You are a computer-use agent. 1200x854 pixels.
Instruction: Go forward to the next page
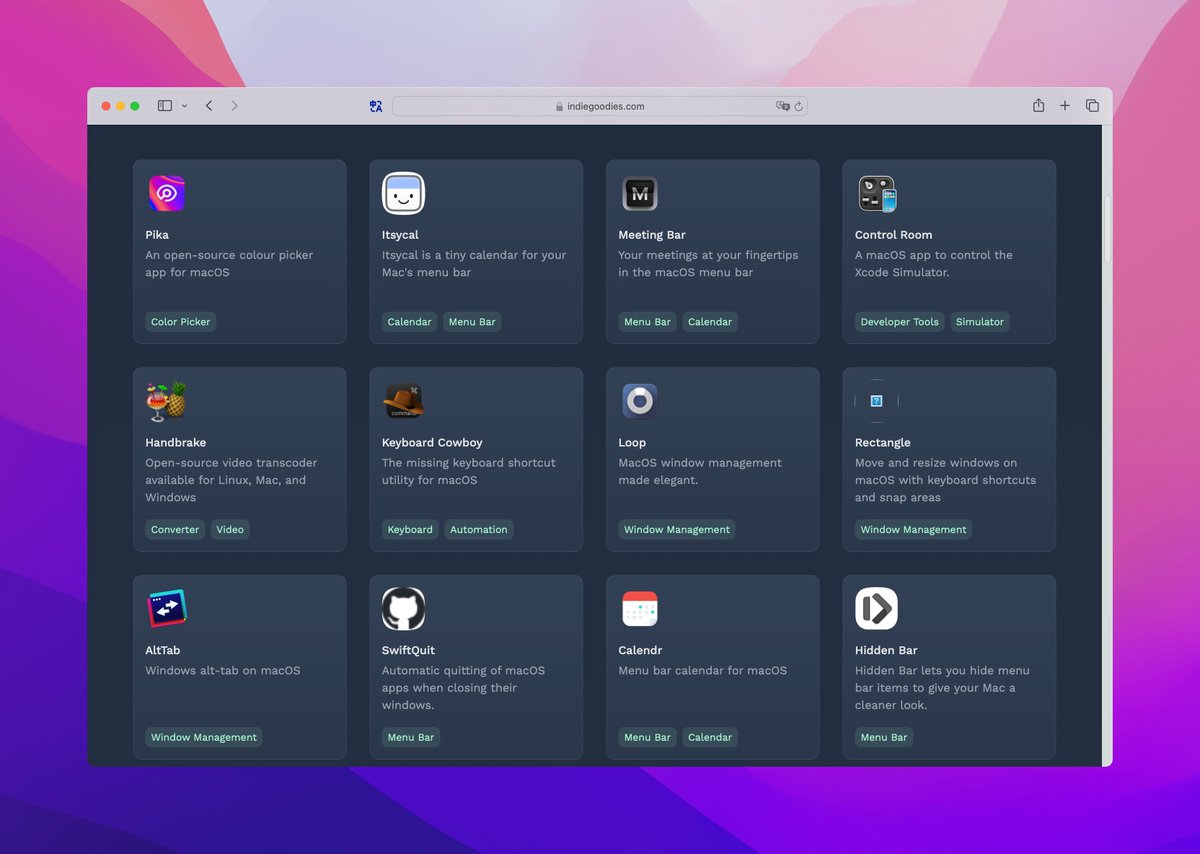click(235, 106)
